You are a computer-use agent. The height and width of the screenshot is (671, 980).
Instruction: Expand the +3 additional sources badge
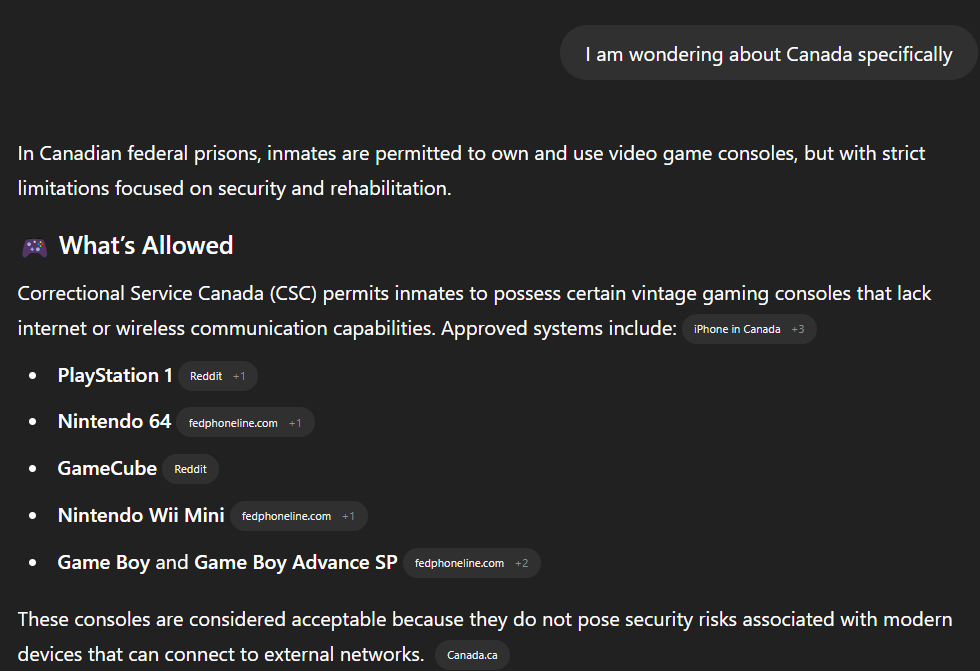coord(798,329)
